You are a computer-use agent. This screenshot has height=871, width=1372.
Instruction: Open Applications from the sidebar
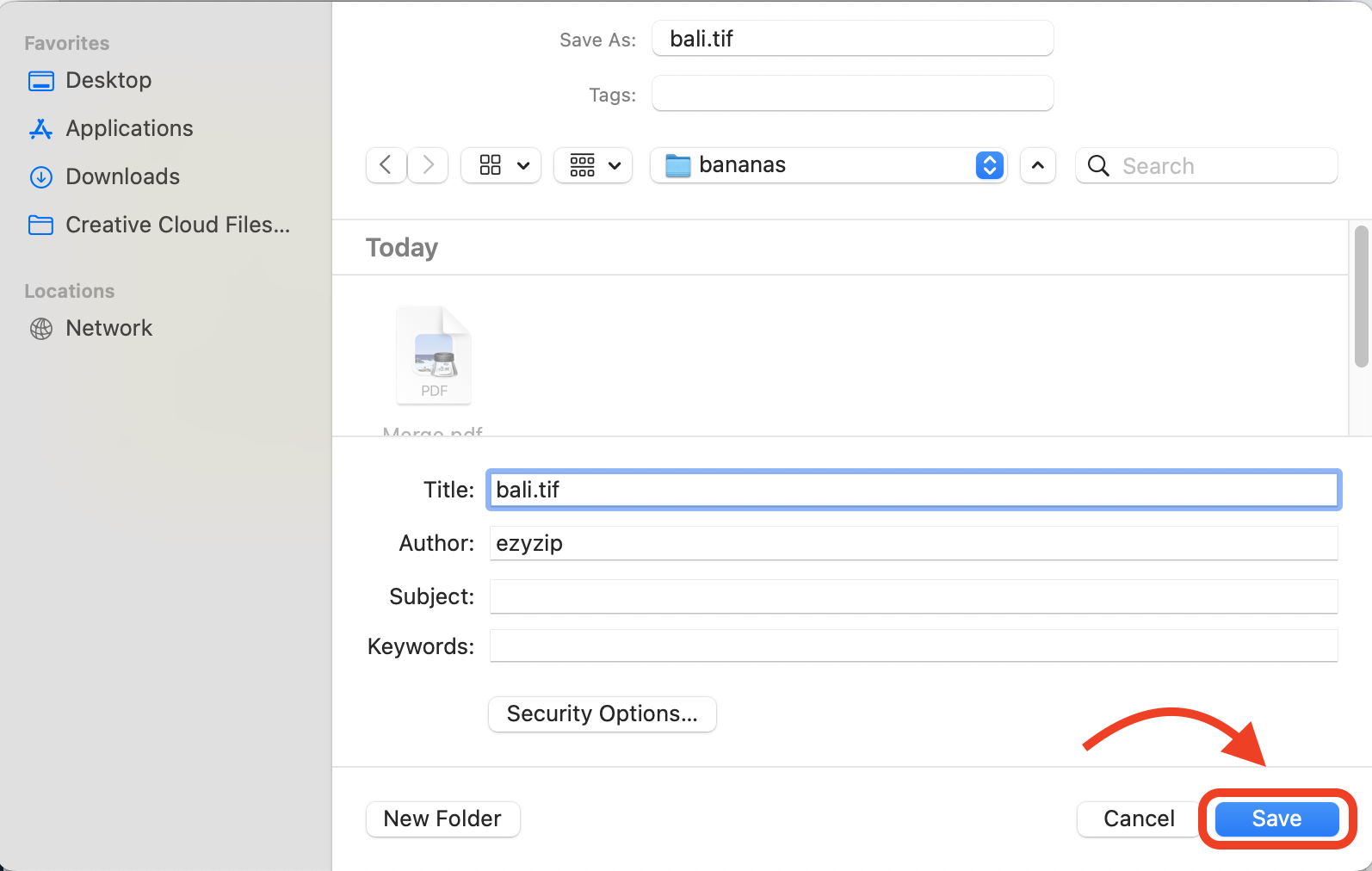tap(129, 128)
